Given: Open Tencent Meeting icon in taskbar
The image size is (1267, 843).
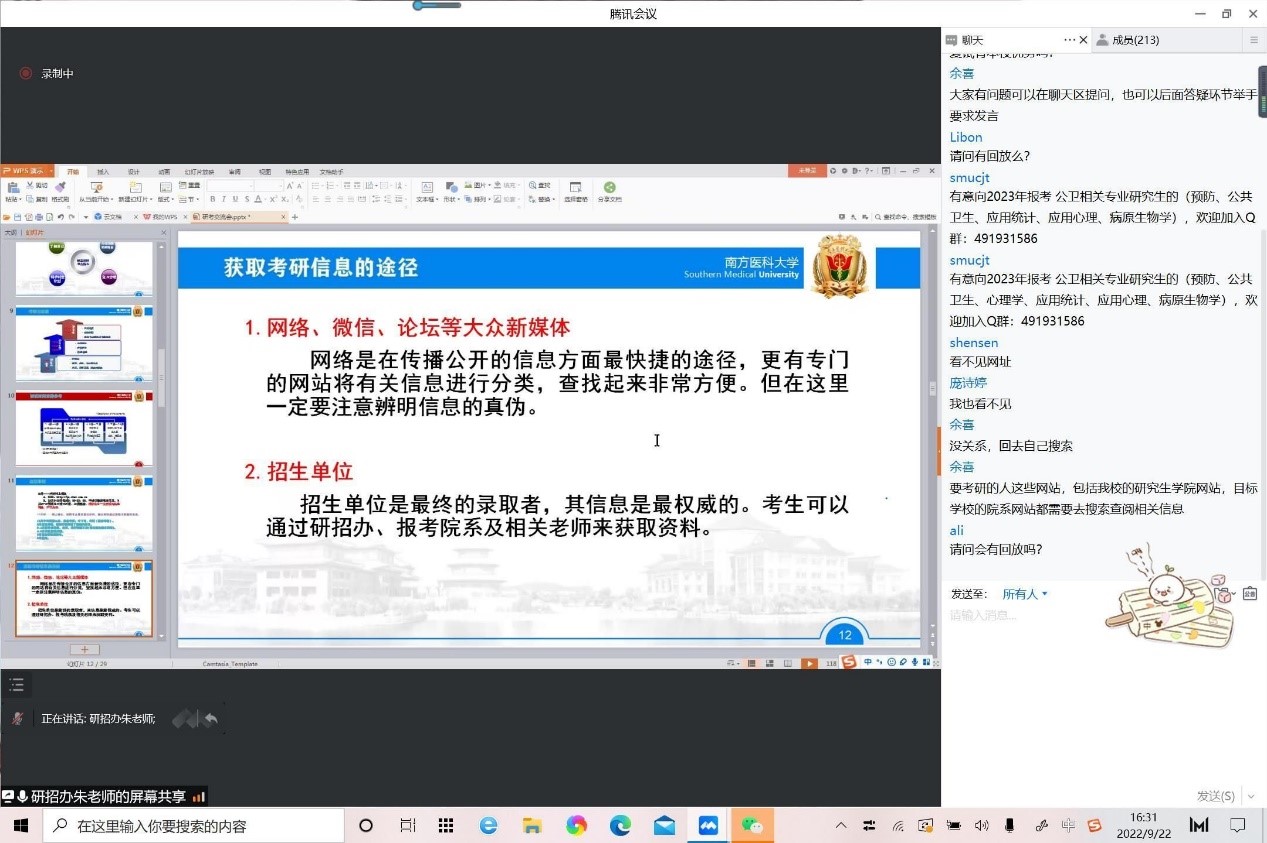Looking at the screenshot, I should [x=708, y=825].
